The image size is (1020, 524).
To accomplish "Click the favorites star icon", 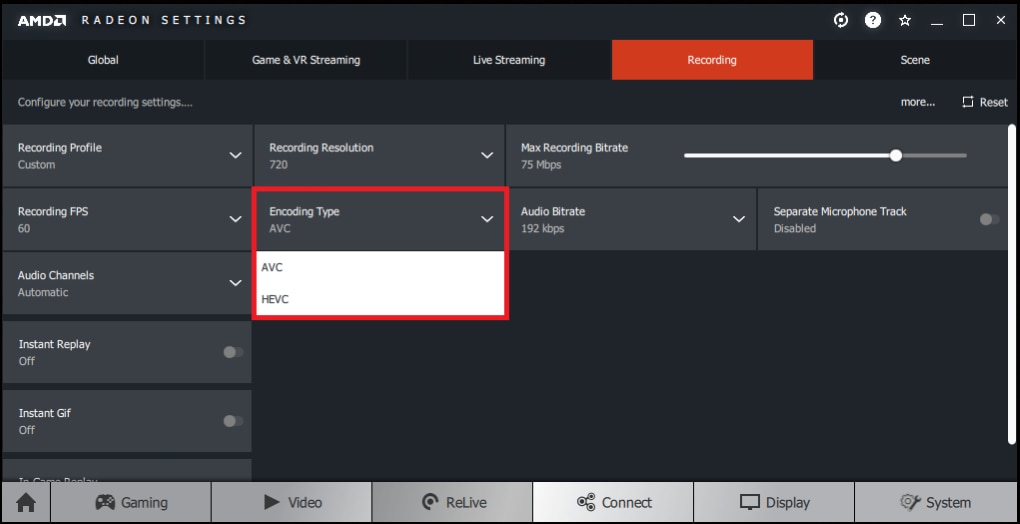I will click(905, 20).
